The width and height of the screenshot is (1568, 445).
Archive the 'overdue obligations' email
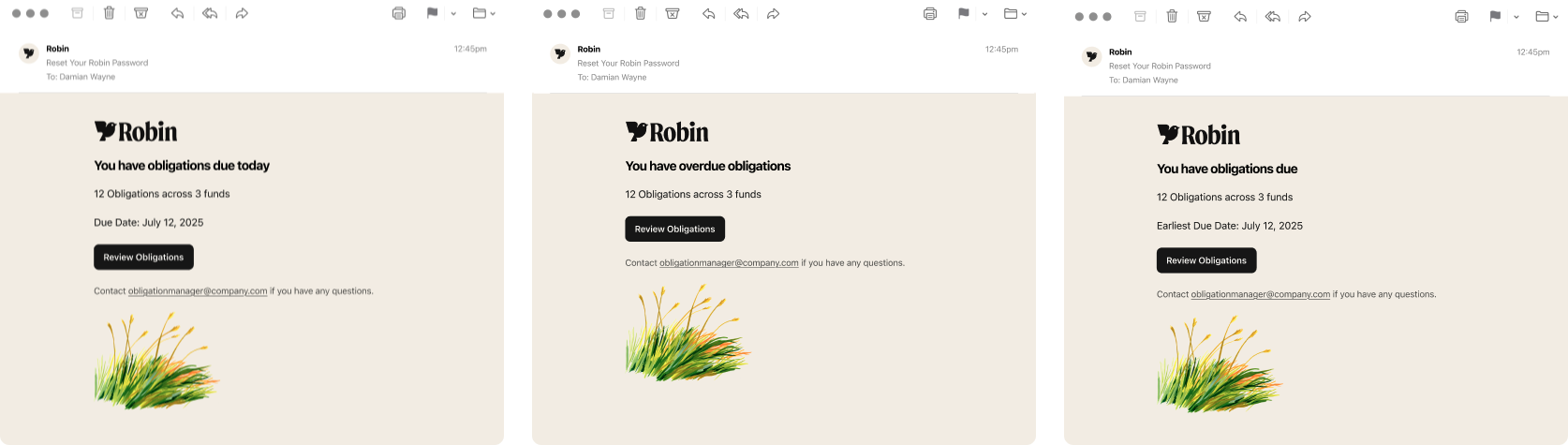point(609,13)
